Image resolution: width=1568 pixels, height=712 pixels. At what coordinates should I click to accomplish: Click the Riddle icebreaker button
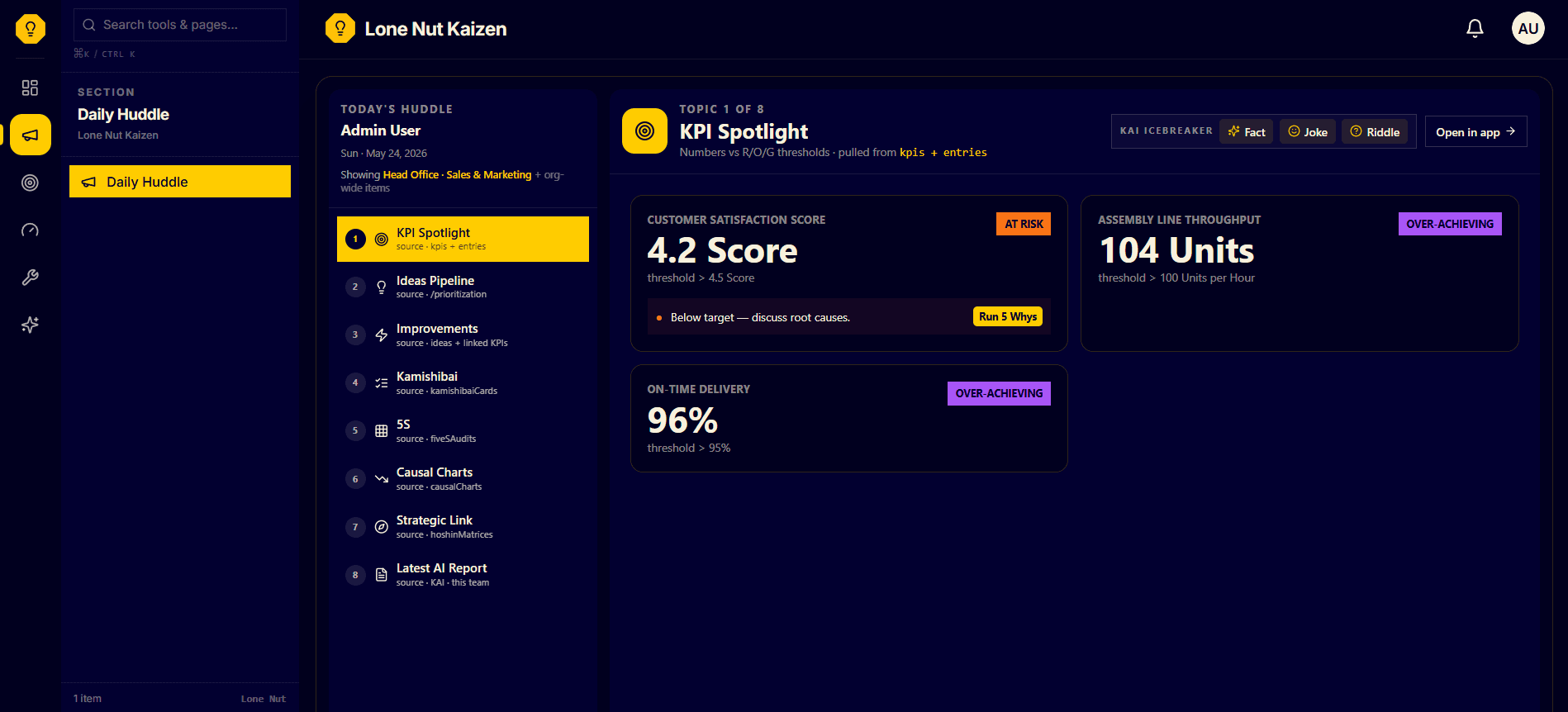click(x=1375, y=131)
